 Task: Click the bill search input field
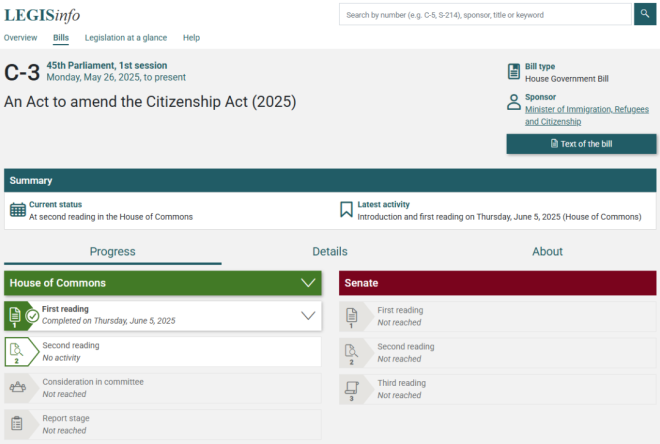tap(486, 15)
